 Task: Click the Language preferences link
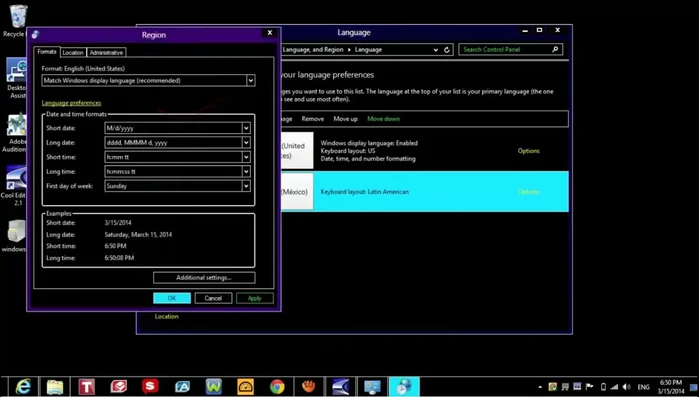[x=71, y=103]
